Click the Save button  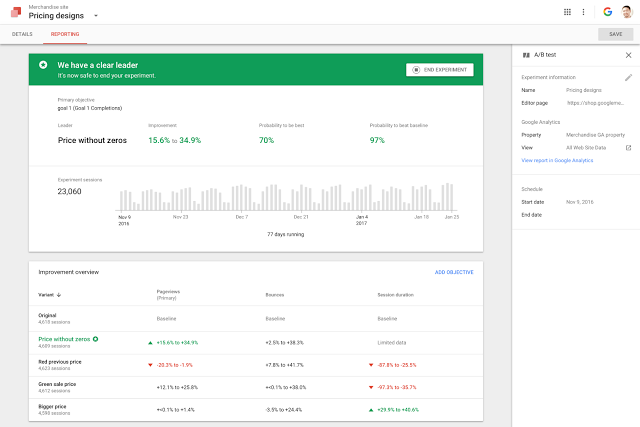(615, 34)
